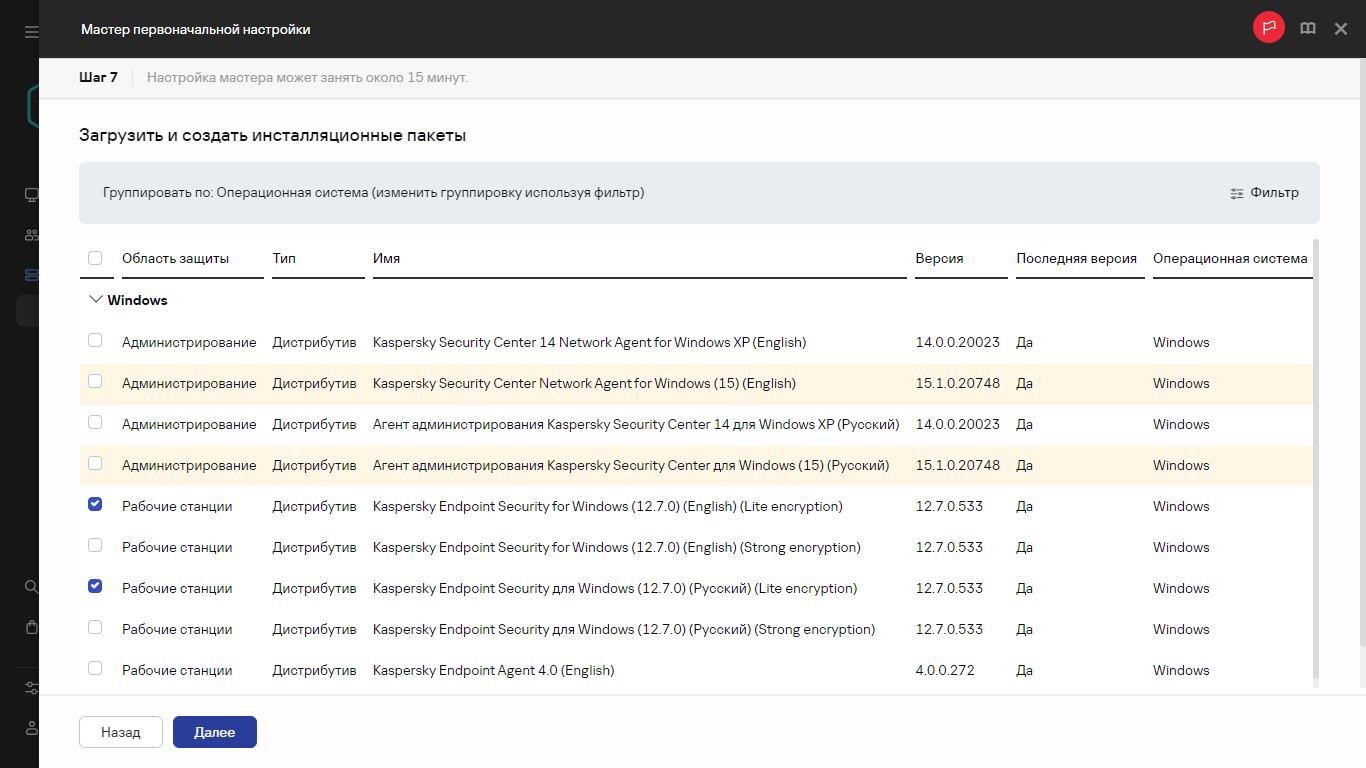
Task: Select row Kaspersky Endpoint Security для Windows Strong encryption
Action: (x=95, y=628)
